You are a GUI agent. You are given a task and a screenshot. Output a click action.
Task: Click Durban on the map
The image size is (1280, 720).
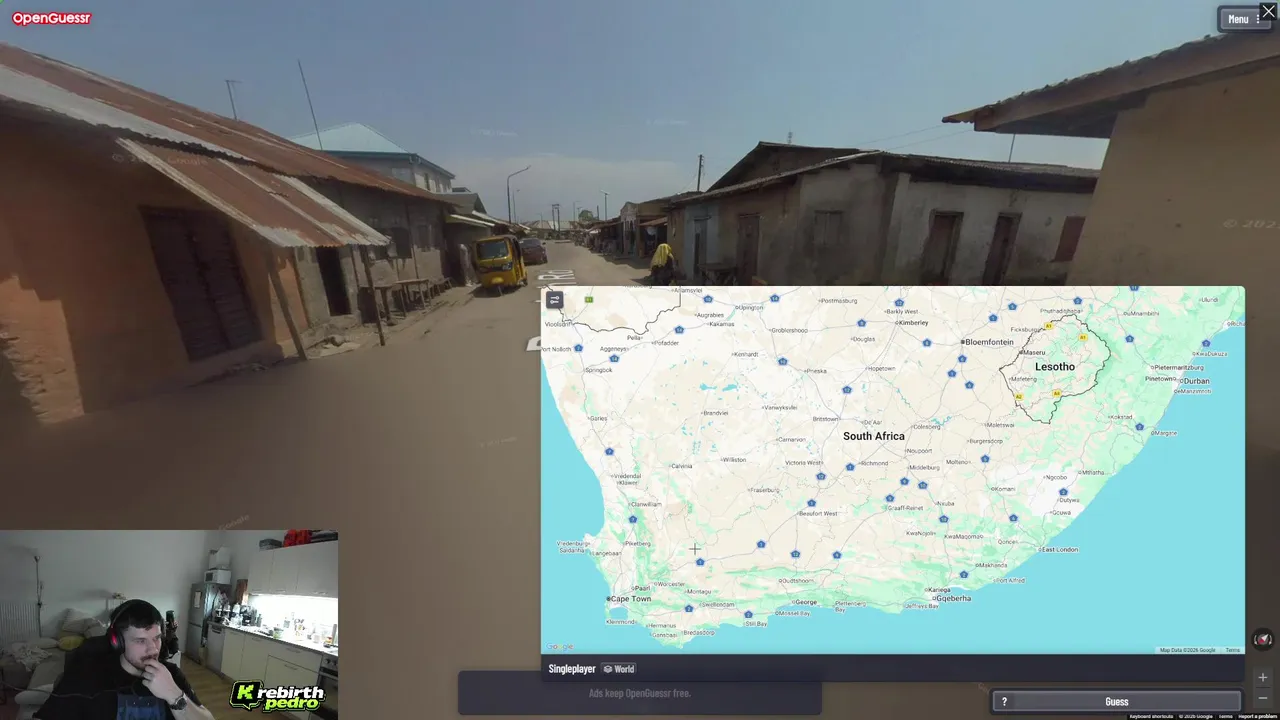click(x=1195, y=381)
